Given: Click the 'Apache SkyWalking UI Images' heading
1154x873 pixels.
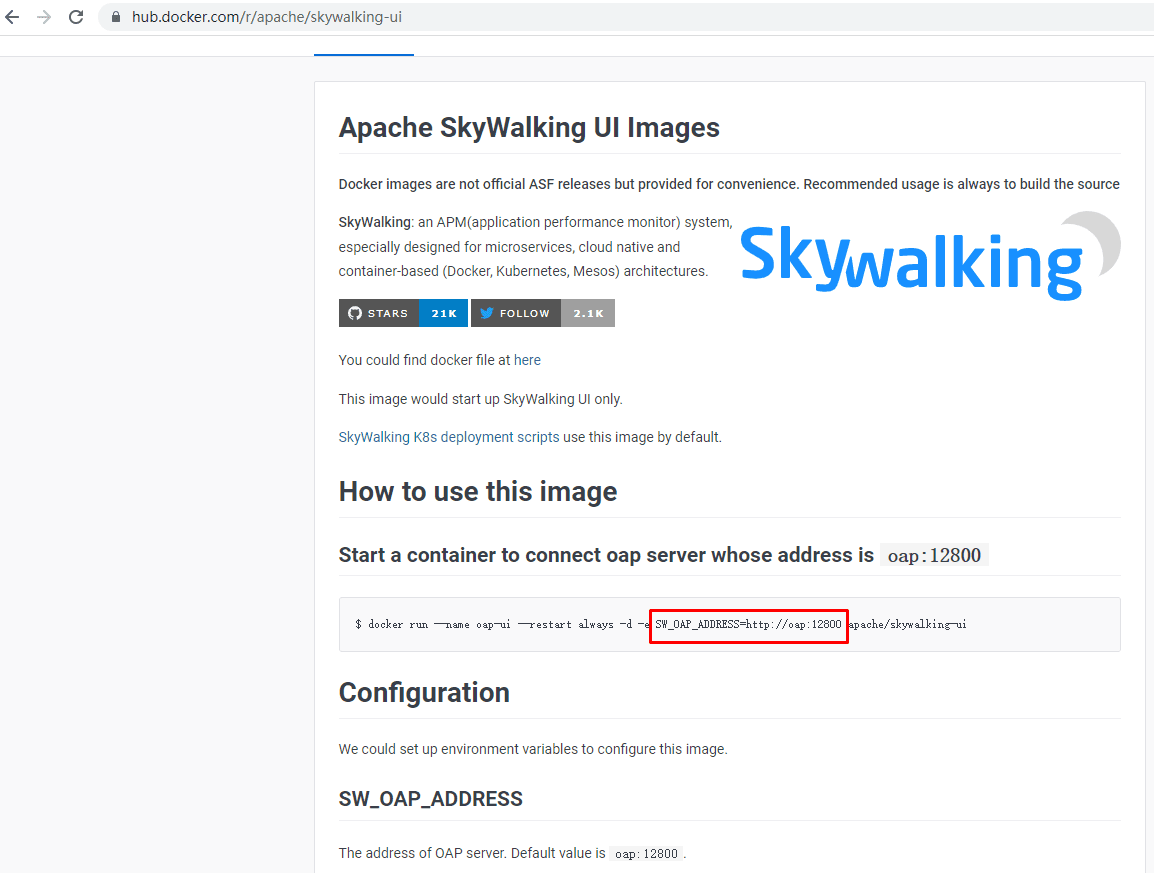Looking at the screenshot, I should pos(529,127).
